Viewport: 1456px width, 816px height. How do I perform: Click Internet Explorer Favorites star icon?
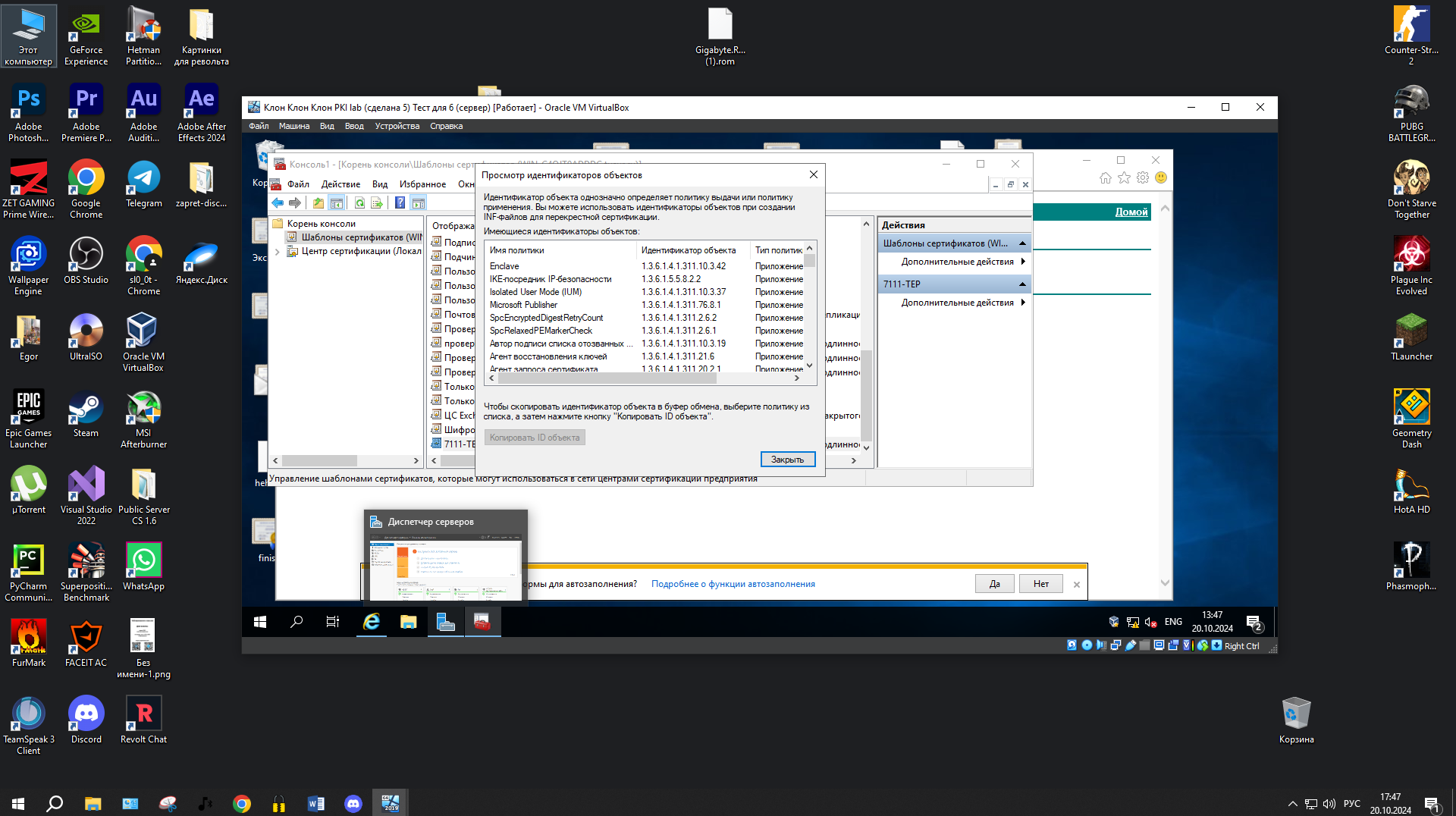pos(1124,177)
